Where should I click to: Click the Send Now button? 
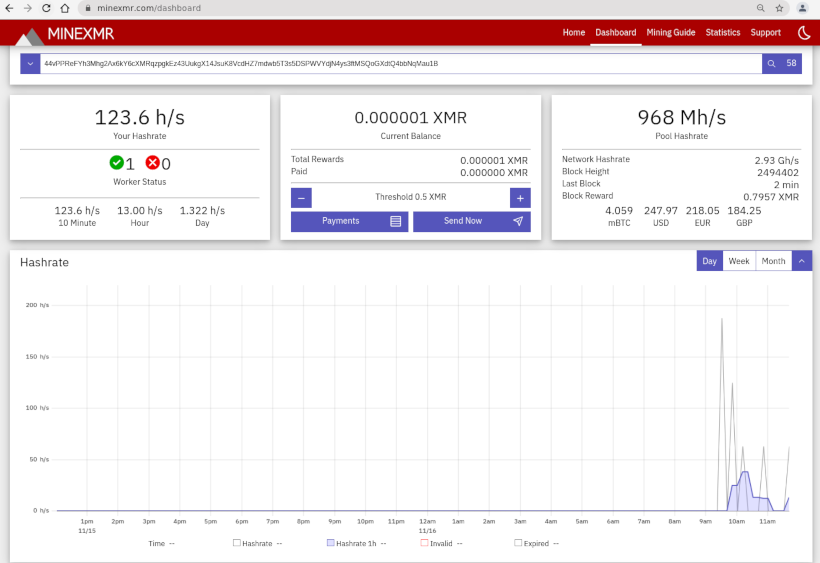coord(471,221)
